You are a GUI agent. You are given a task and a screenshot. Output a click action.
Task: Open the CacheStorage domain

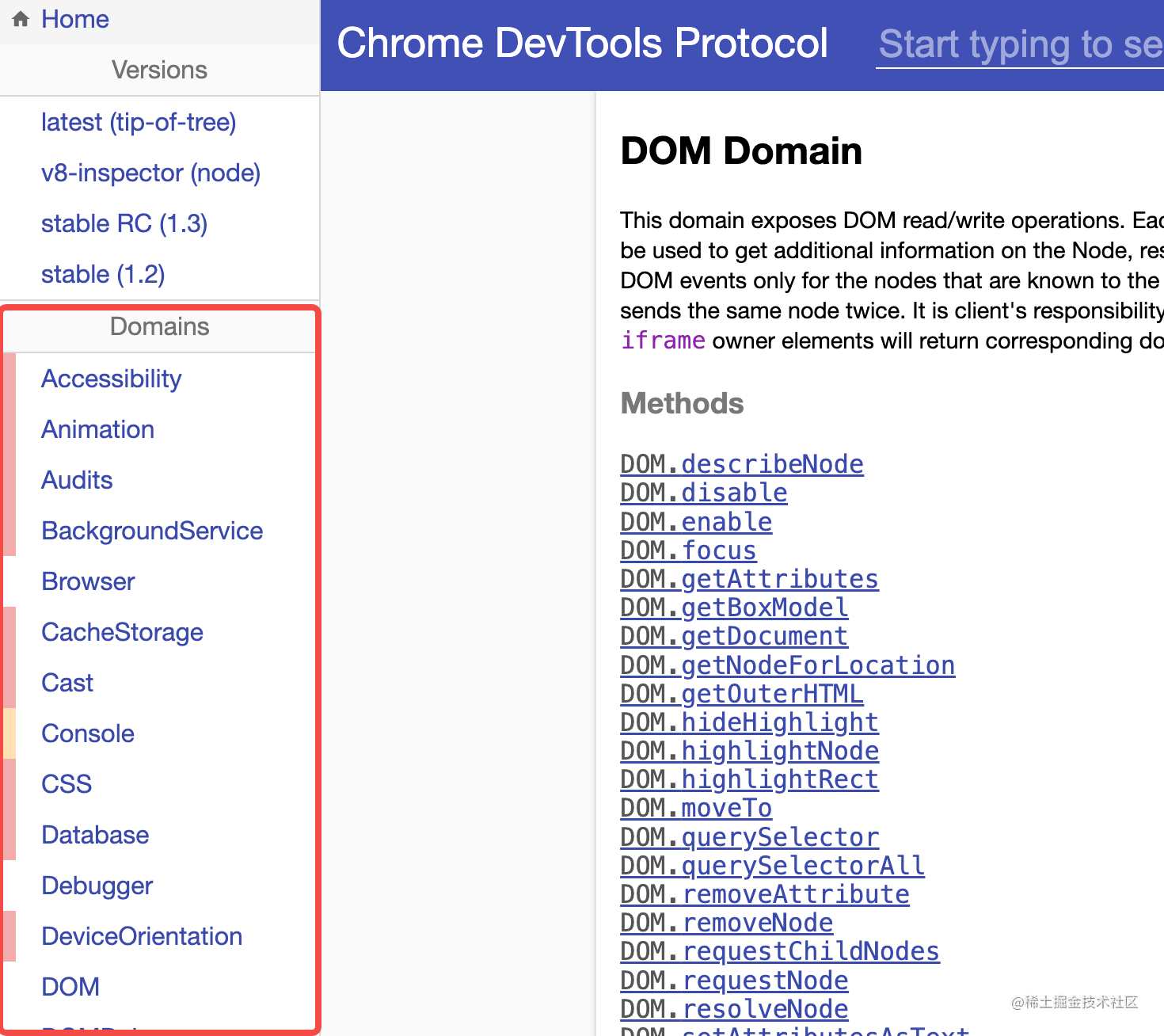tap(123, 632)
